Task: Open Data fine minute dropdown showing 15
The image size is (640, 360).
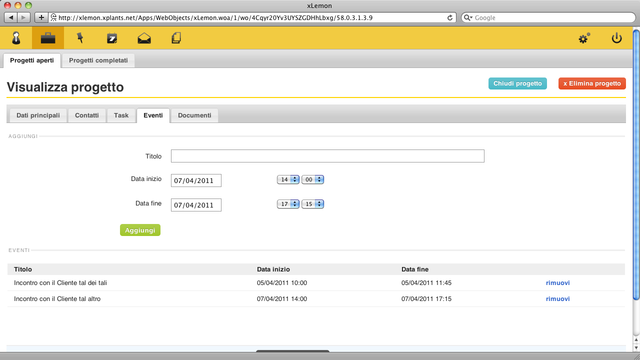Action: [313, 204]
